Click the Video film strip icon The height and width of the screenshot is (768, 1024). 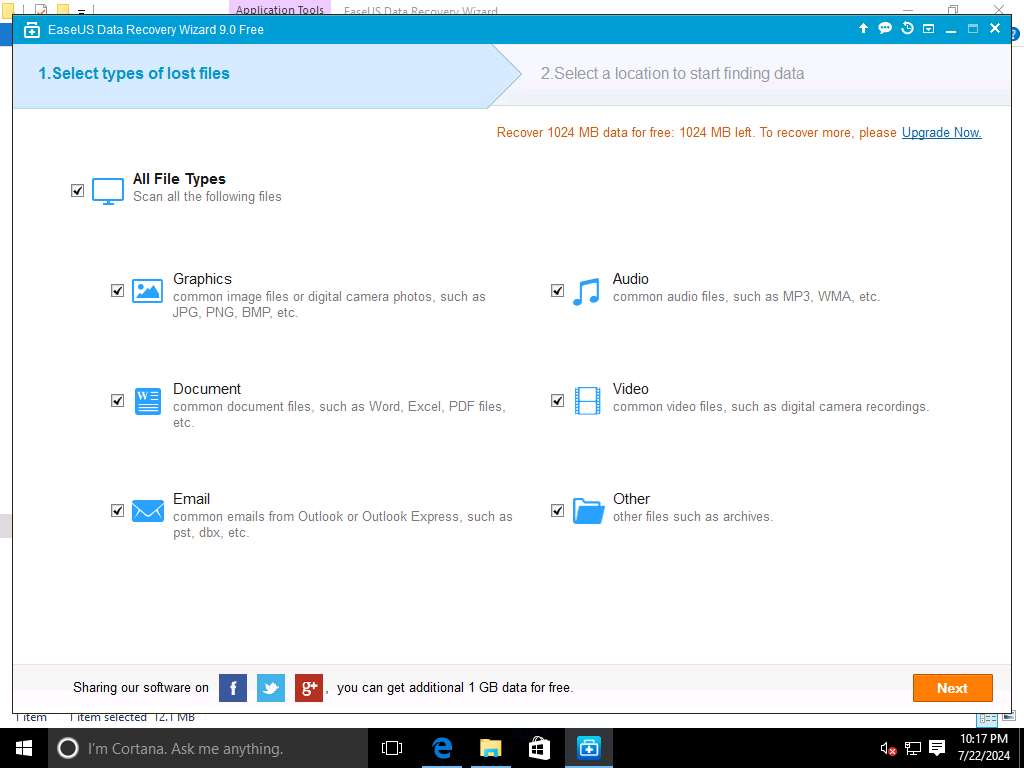coord(587,400)
